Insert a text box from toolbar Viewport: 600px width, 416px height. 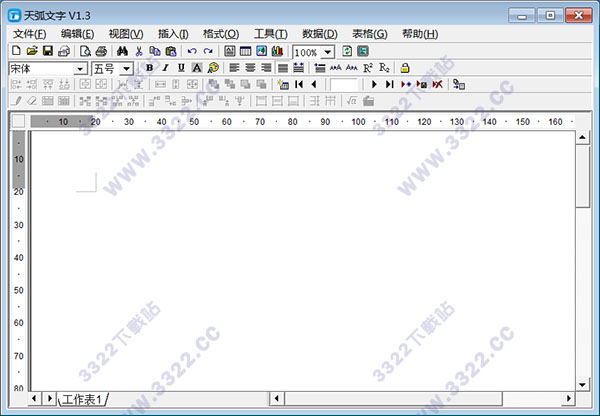click(230, 51)
